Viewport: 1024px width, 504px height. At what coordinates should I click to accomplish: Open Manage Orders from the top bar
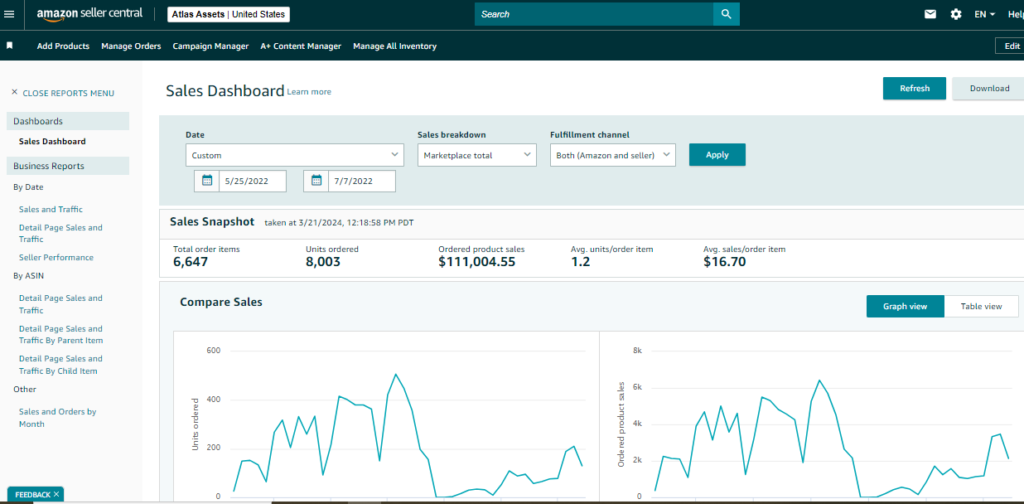[x=130, y=46]
